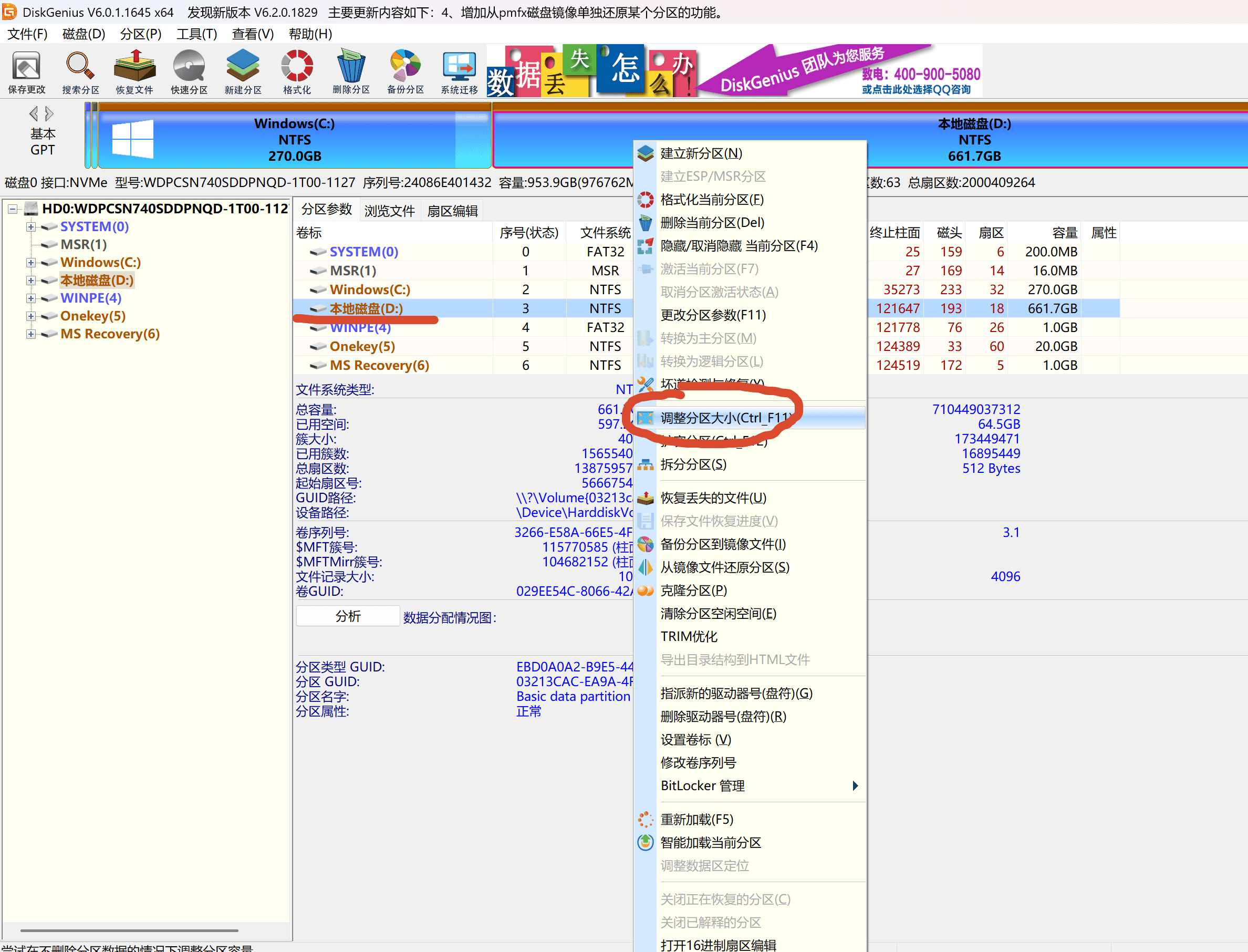Click the 恢复丢失的文件 icon in context menu
The height and width of the screenshot is (952, 1248).
[645, 498]
